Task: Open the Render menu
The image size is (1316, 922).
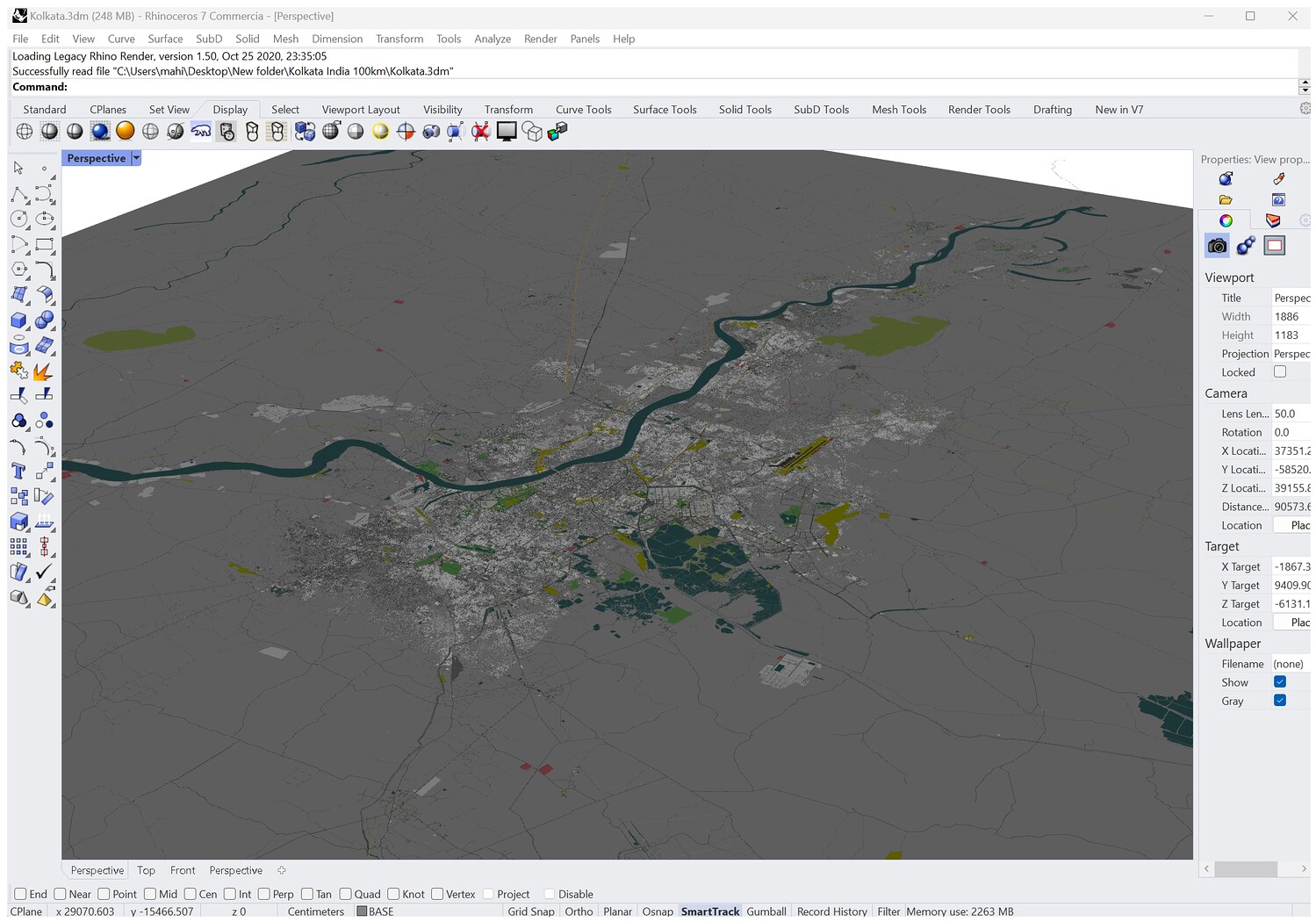Action: click(x=540, y=39)
